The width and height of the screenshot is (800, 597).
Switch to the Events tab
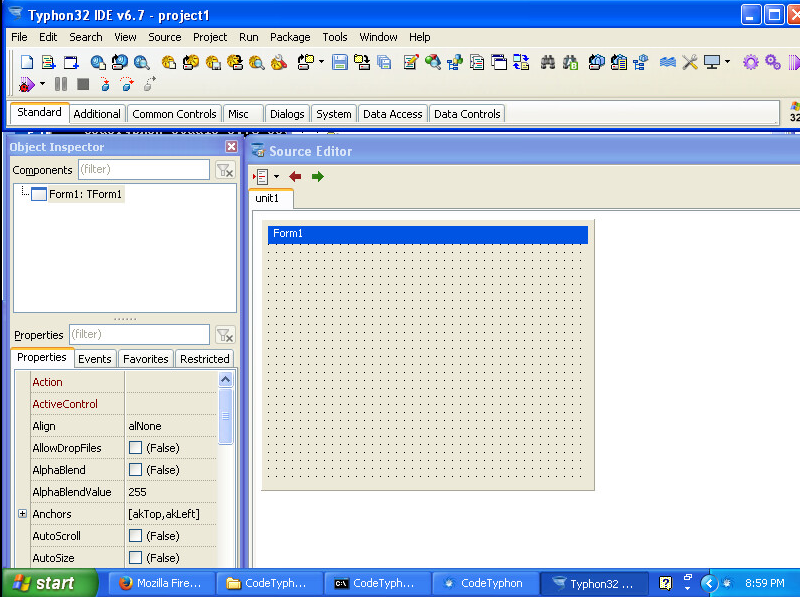click(95, 359)
